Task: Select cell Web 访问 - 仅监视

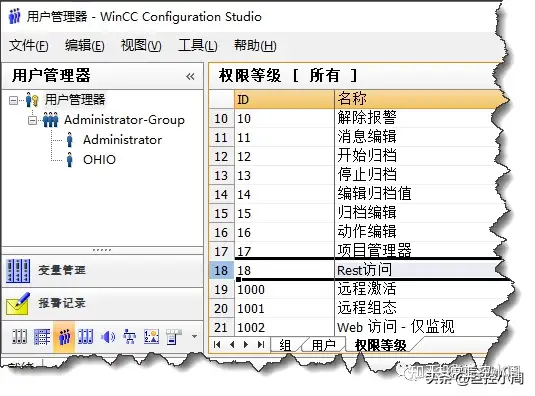Action: click(420, 327)
